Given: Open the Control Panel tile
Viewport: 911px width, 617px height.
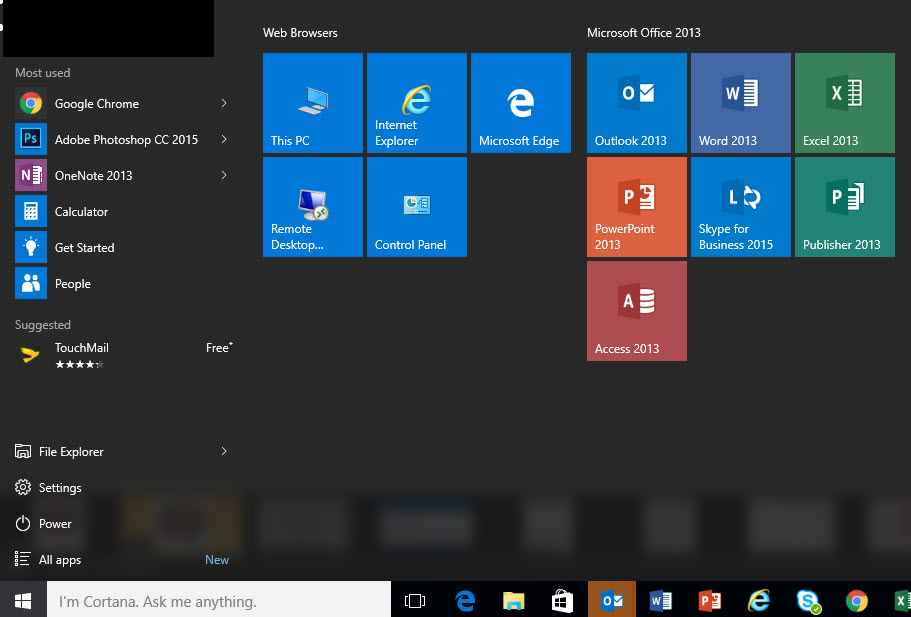Looking at the screenshot, I should [x=417, y=207].
